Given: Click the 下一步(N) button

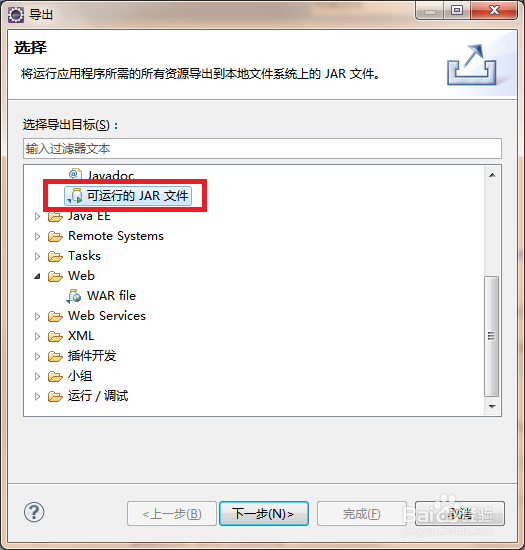Looking at the screenshot, I should pos(264,514).
